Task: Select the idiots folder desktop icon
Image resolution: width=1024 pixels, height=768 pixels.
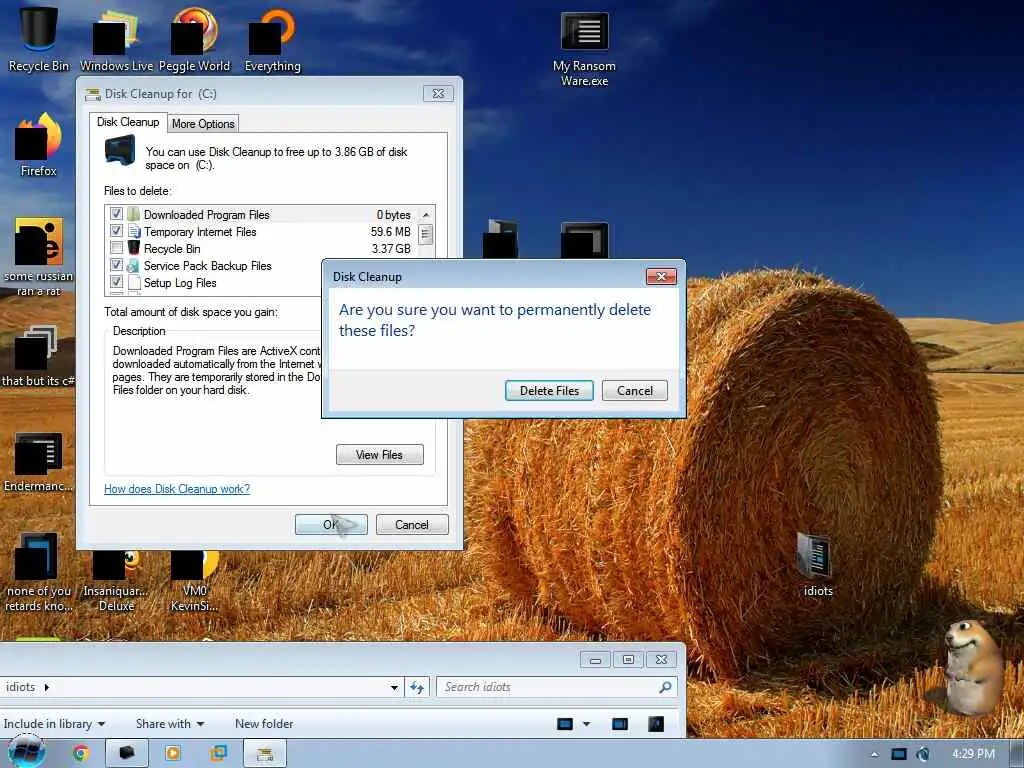Action: (818, 564)
